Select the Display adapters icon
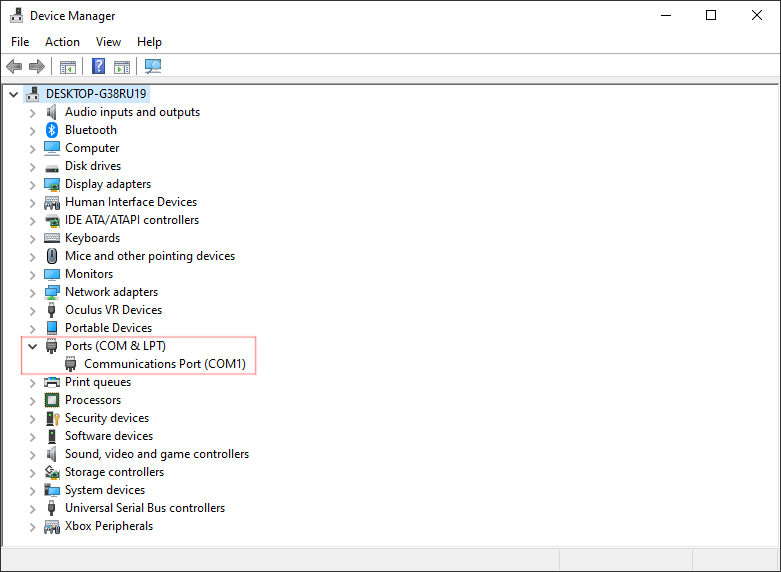781x572 pixels. coord(52,184)
